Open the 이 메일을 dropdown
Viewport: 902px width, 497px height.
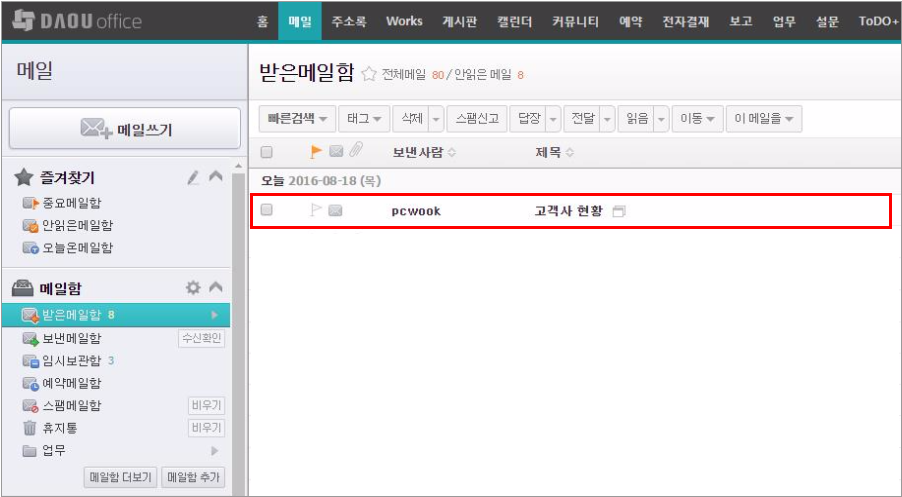click(764, 119)
